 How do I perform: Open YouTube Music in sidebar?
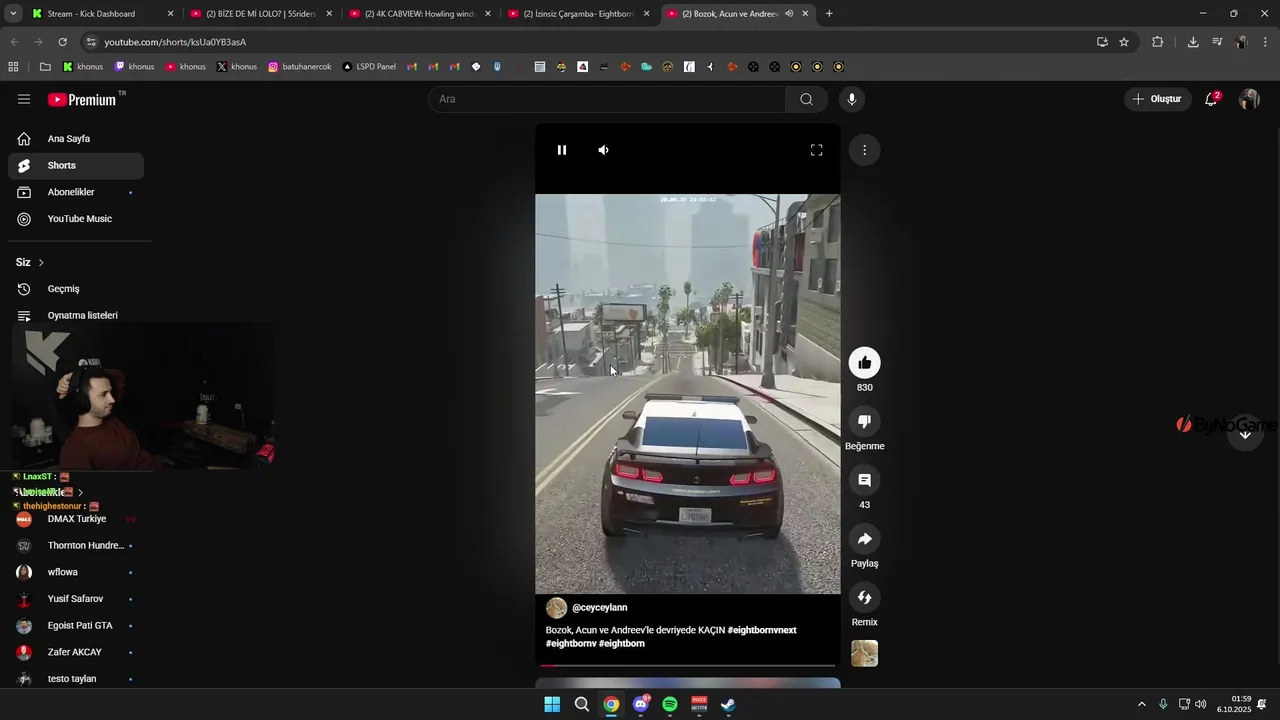(76, 219)
